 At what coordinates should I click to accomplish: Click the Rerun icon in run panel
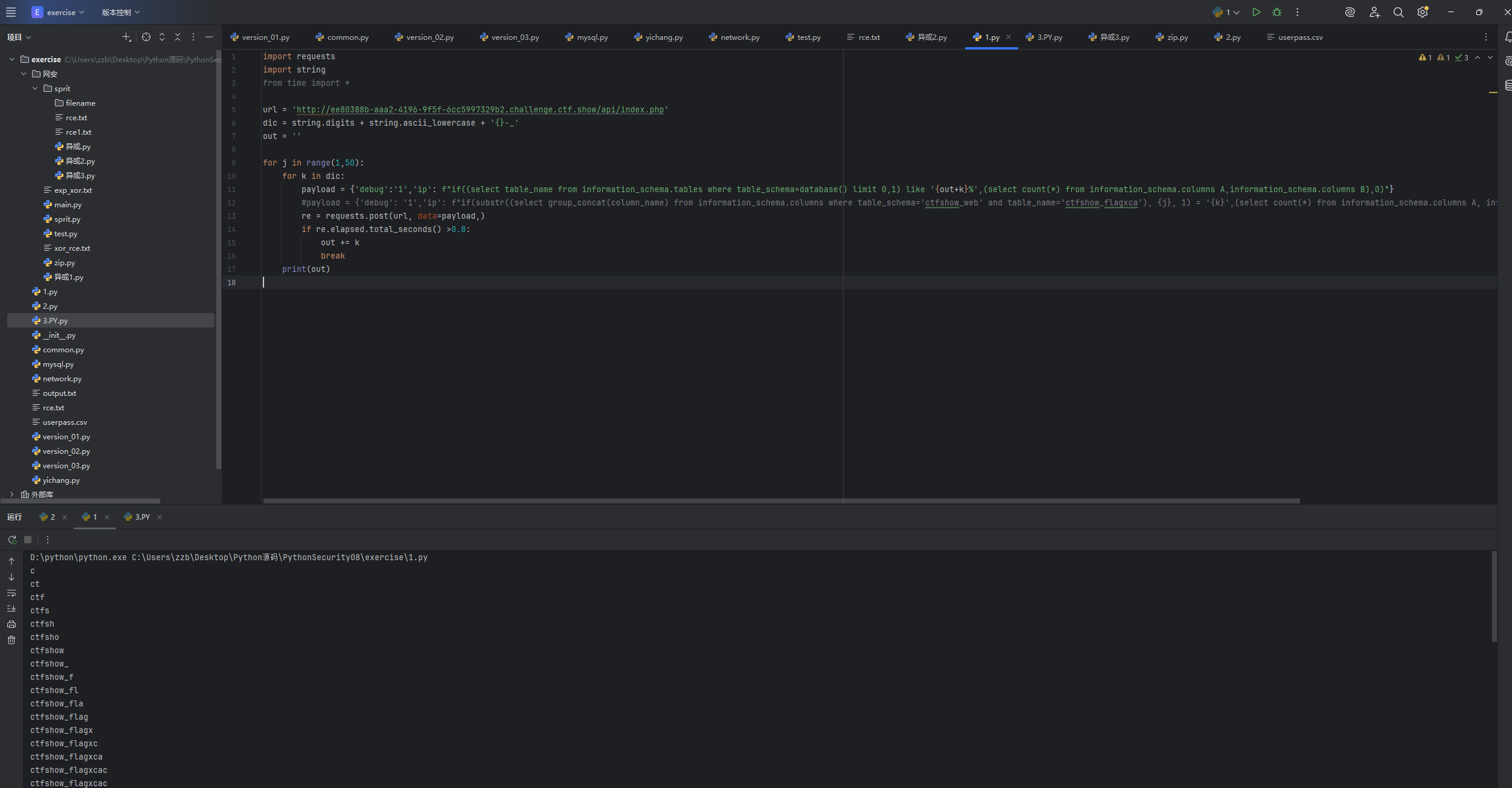coord(12,540)
